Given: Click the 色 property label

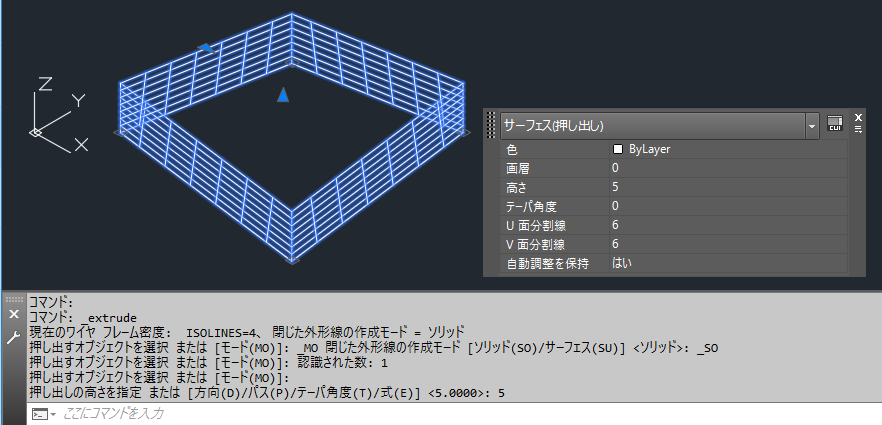Looking at the screenshot, I should [511, 150].
